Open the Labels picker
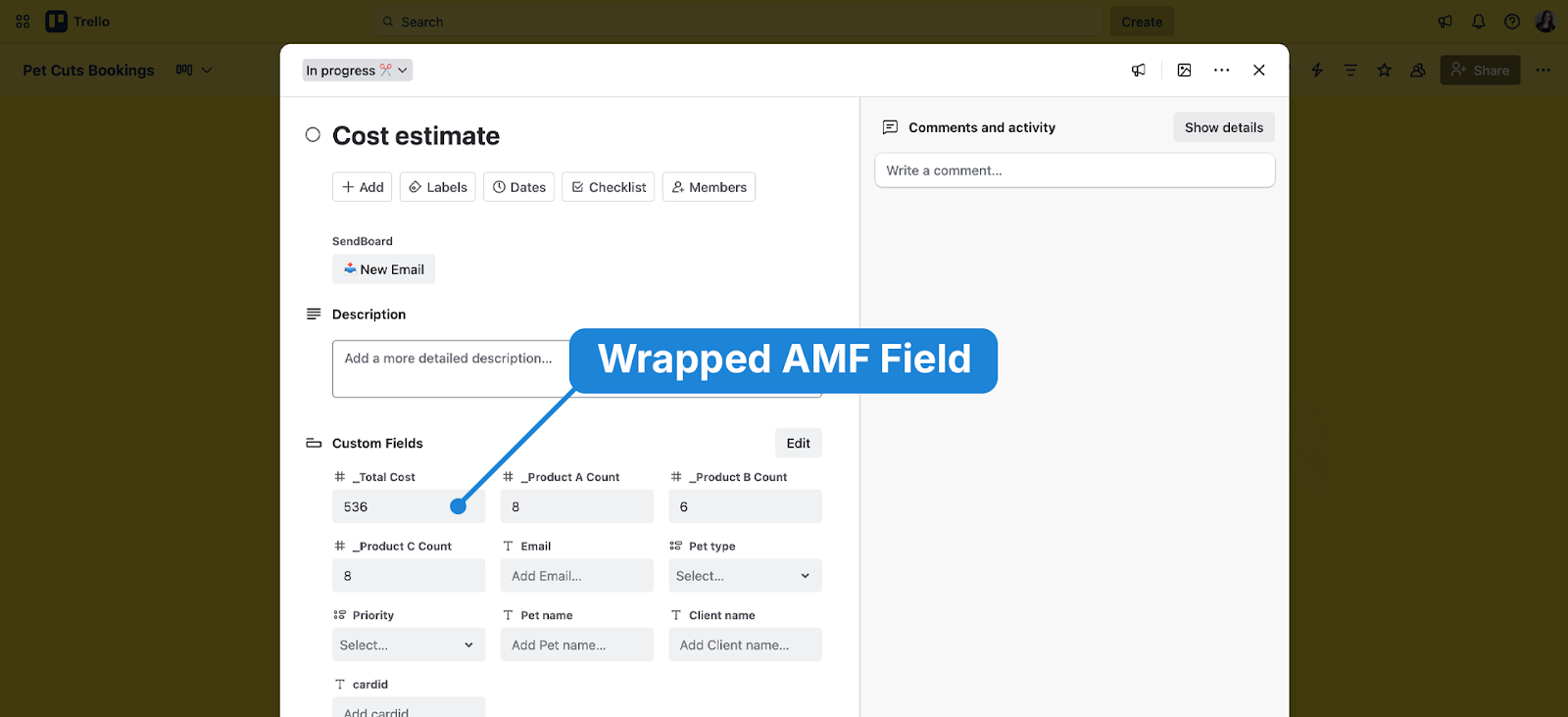This screenshot has height=717, width=1568. coord(438,187)
